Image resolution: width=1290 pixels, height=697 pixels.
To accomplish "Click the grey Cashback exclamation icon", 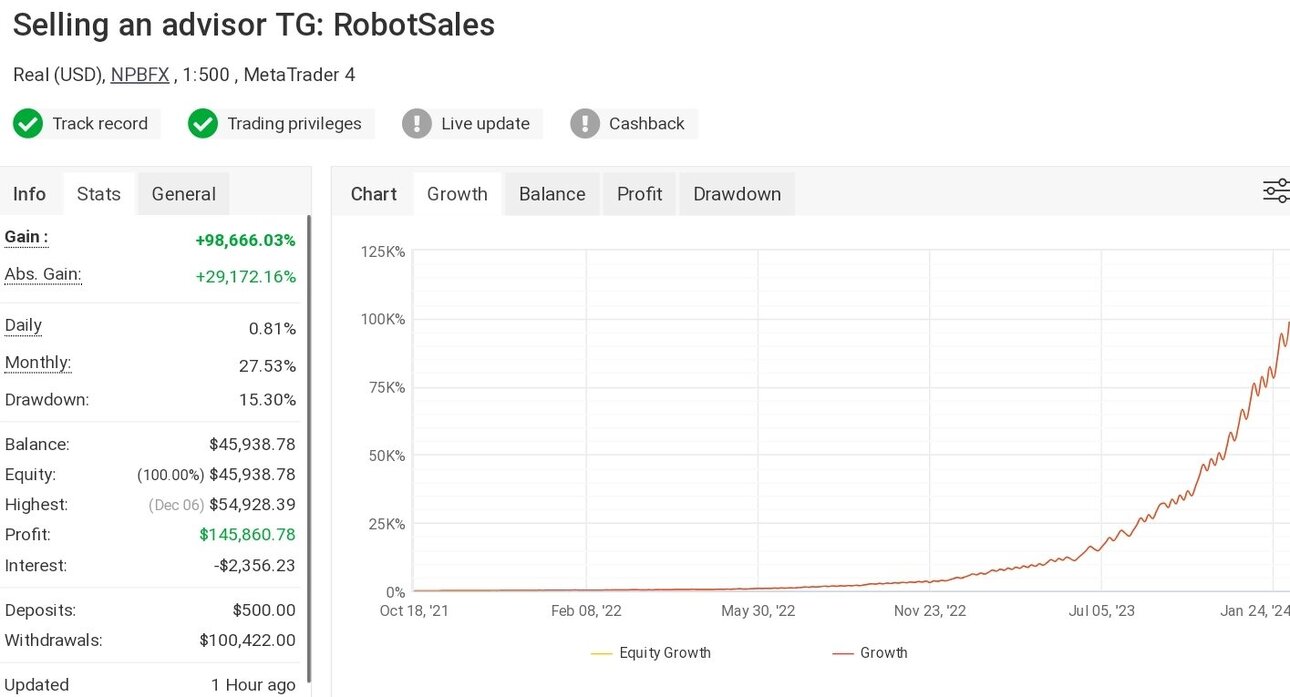I will tap(585, 124).
